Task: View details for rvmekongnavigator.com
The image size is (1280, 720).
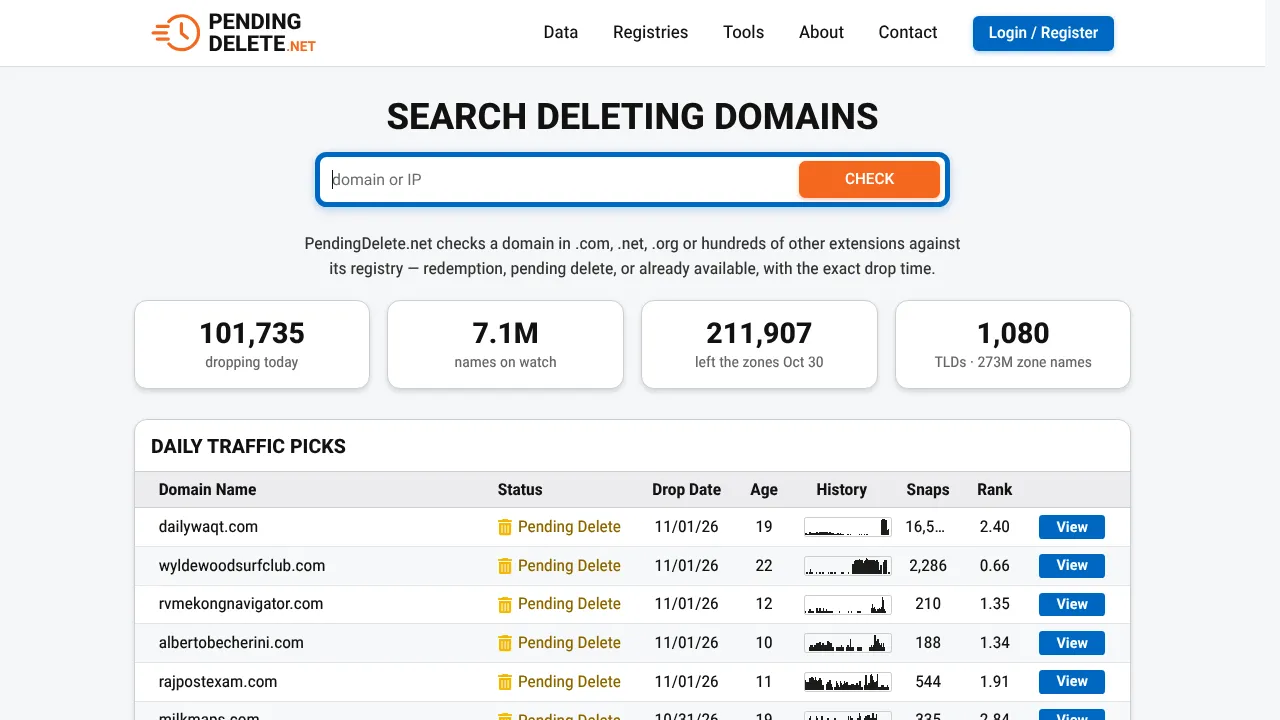Action: [1072, 604]
